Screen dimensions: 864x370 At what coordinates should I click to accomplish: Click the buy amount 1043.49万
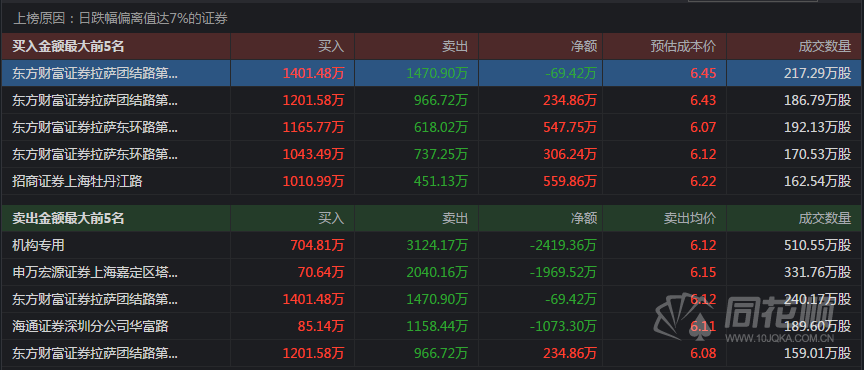pos(314,154)
